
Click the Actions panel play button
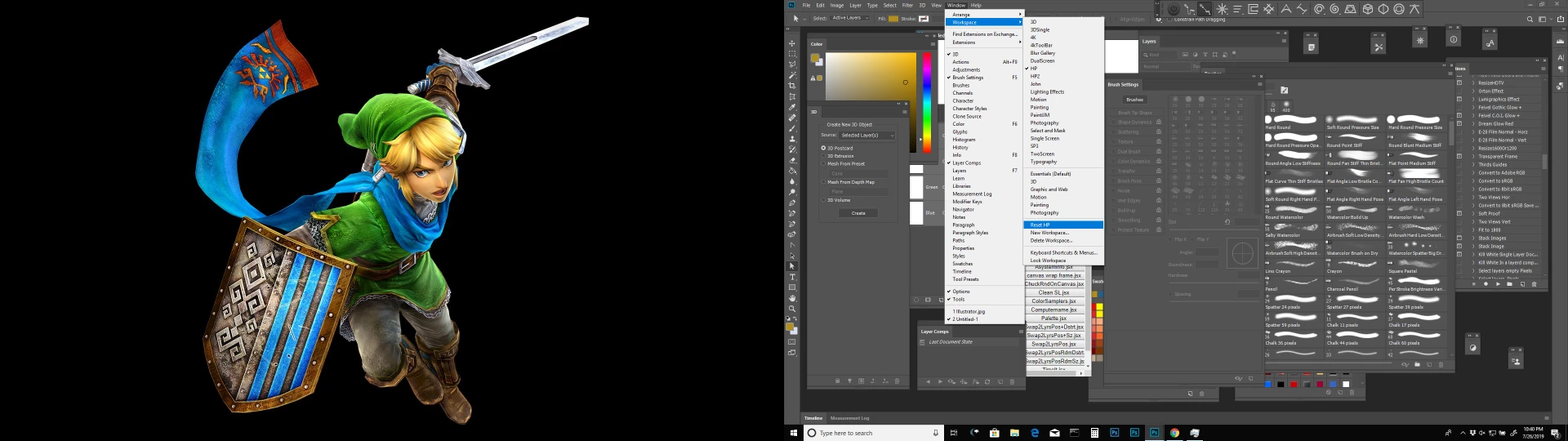coord(1498,284)
